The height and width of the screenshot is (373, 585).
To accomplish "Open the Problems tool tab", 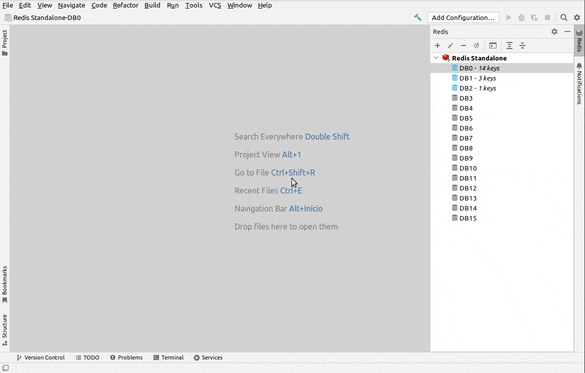I will 126,357.
